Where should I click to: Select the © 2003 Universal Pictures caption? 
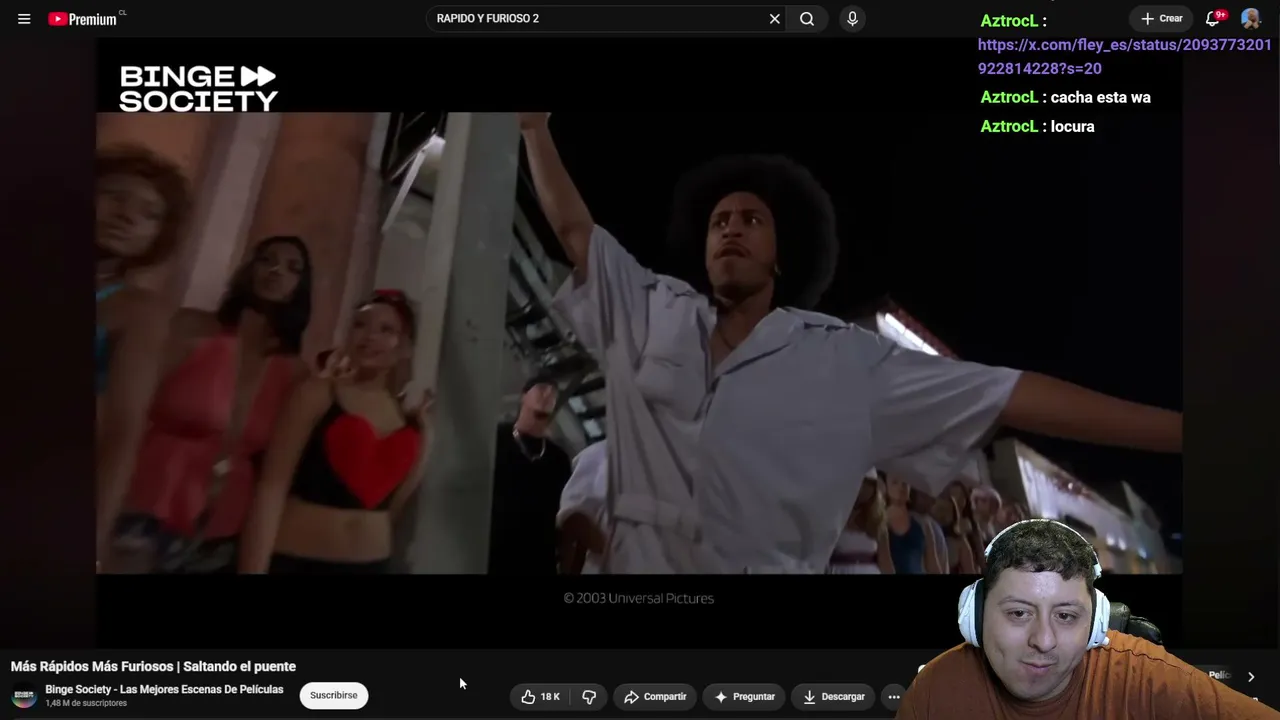click(639, 598)
